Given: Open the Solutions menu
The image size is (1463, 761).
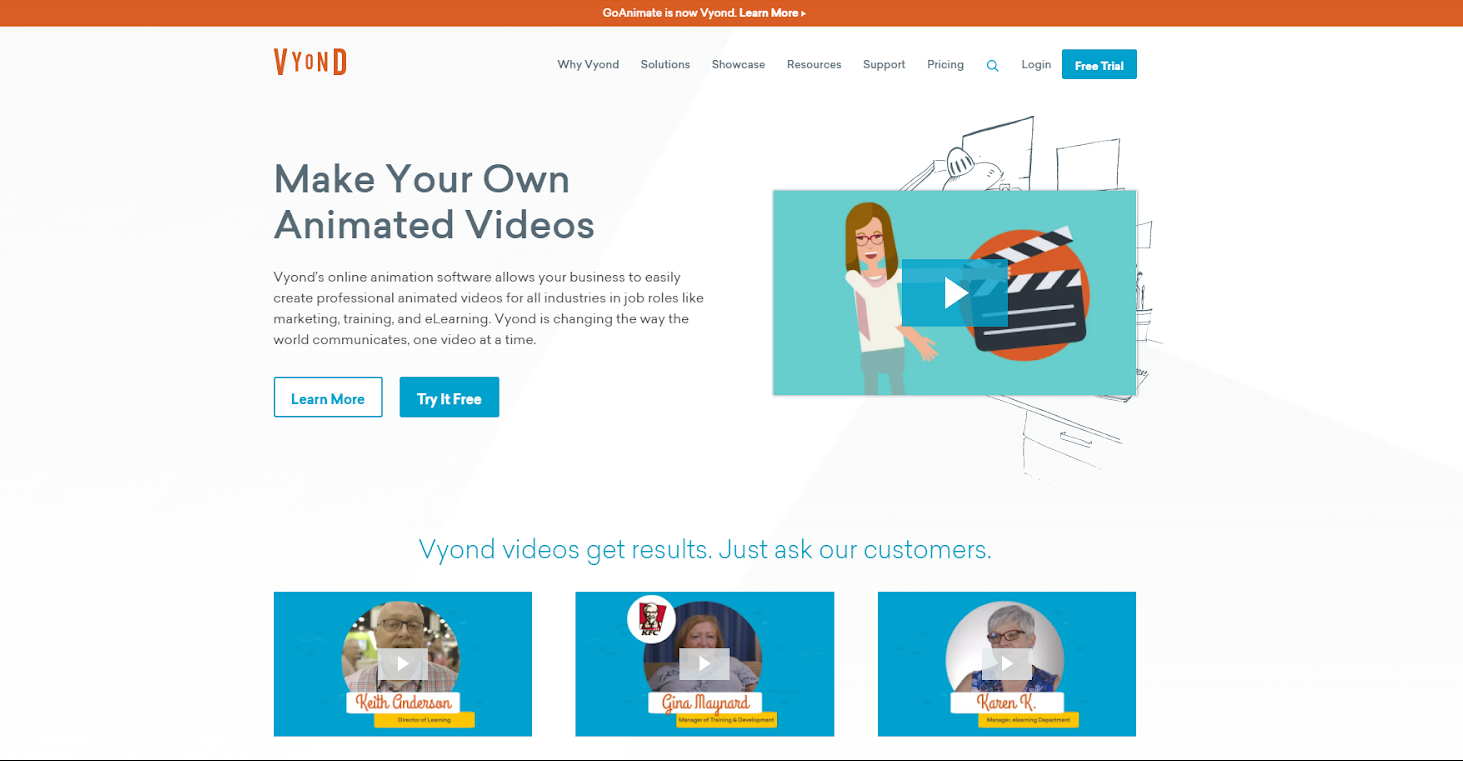Looking at the screenshot, I should point(665,64).
